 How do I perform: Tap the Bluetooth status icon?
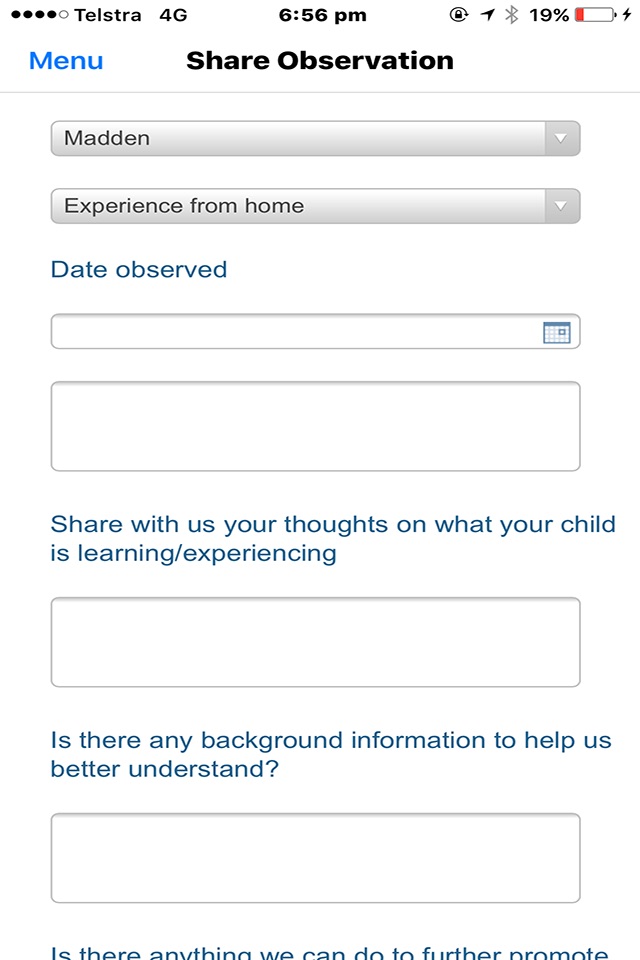click(511, 15)
